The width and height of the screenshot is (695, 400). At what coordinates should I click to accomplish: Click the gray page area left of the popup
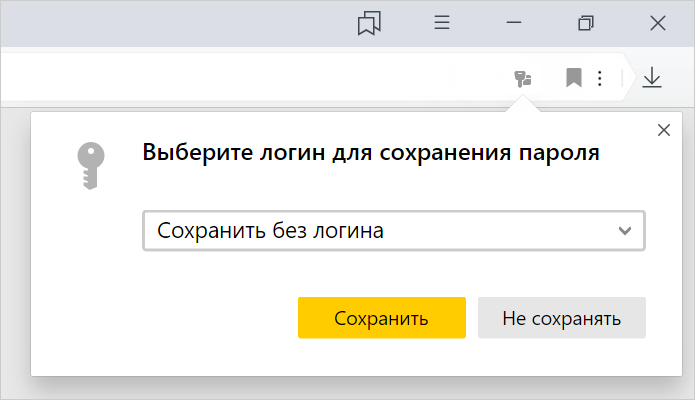point(14,250)
